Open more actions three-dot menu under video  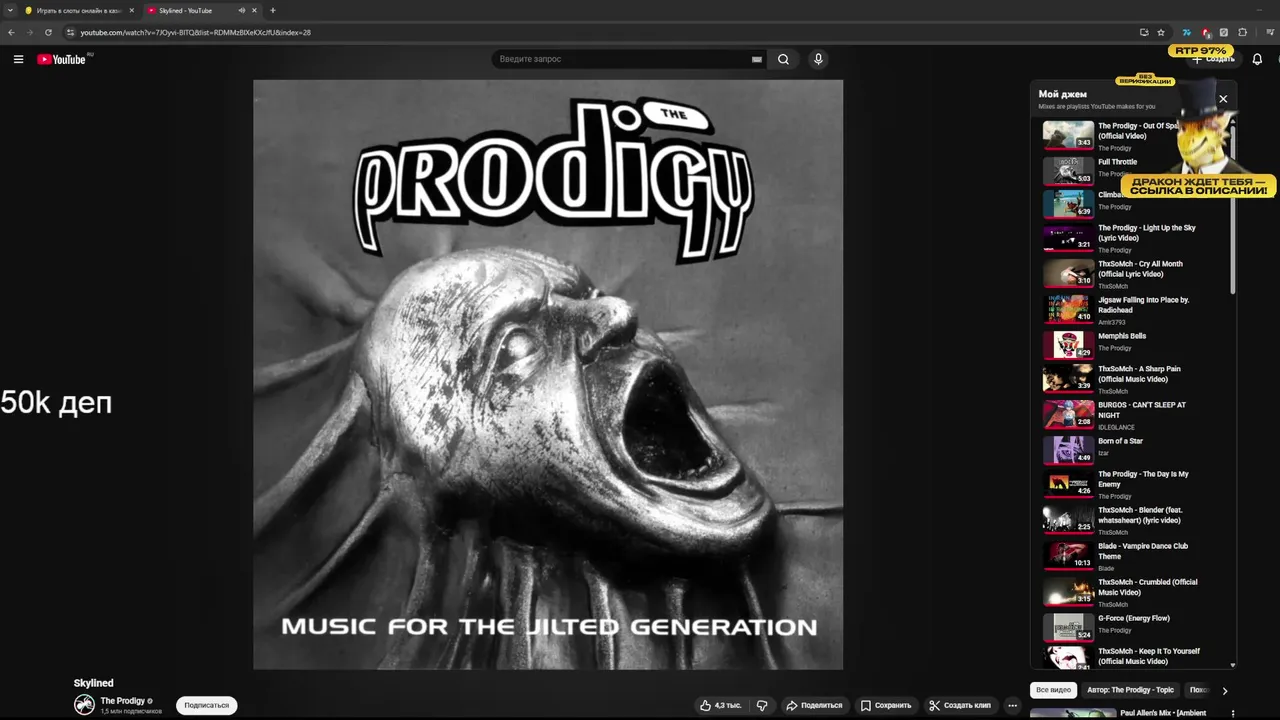[1012, 705]
